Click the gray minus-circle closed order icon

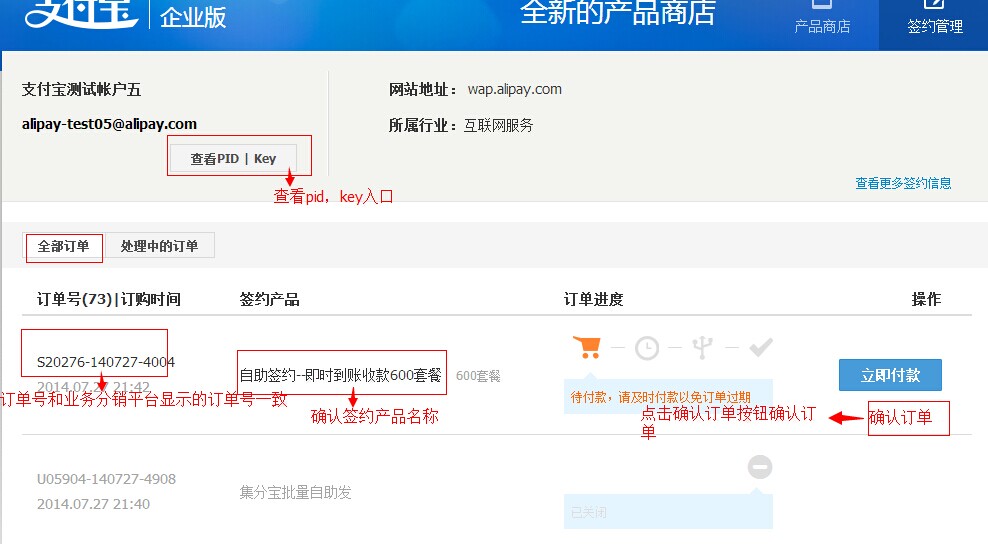[x=760, y=467]
